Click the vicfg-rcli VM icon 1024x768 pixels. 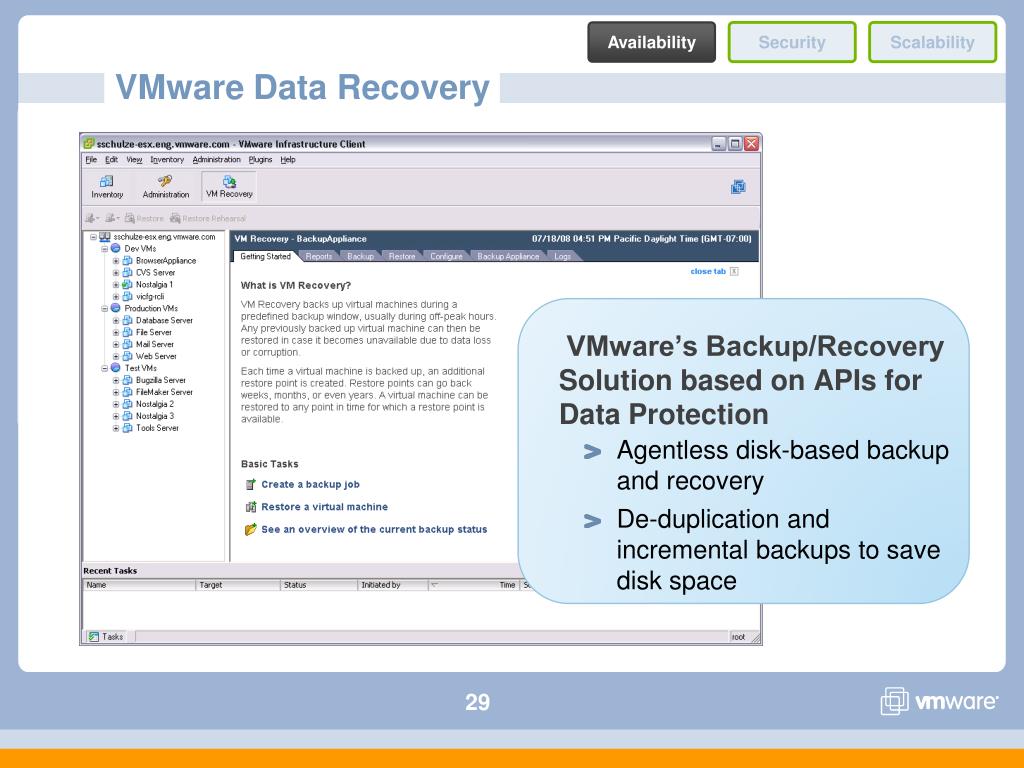127,296
